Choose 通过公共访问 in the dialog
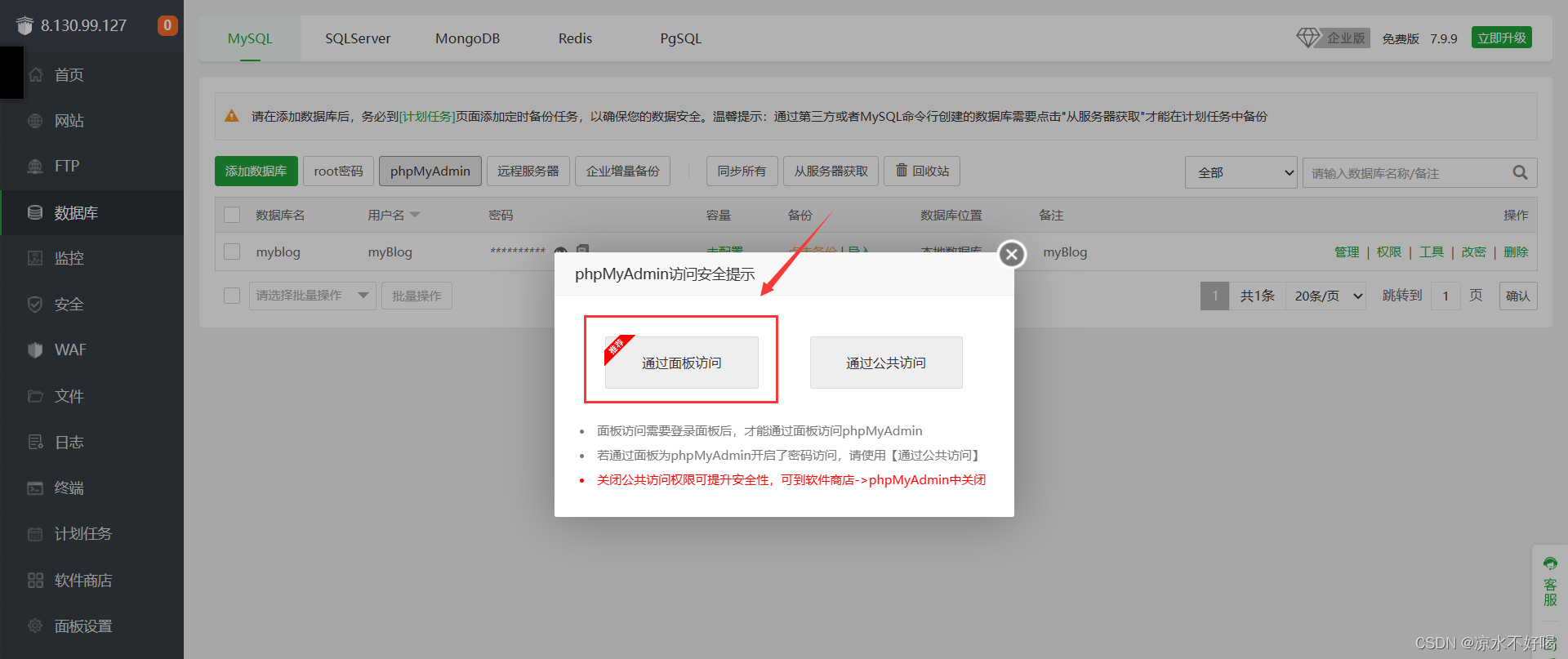1568x659 pixels. tap(886, 363)
